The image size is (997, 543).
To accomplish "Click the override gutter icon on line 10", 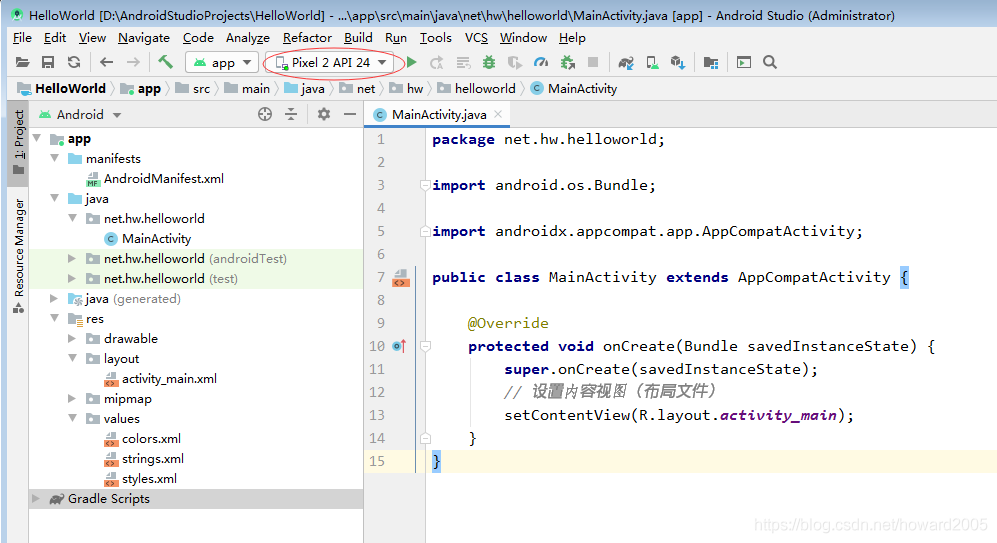I will click(399, 347).
